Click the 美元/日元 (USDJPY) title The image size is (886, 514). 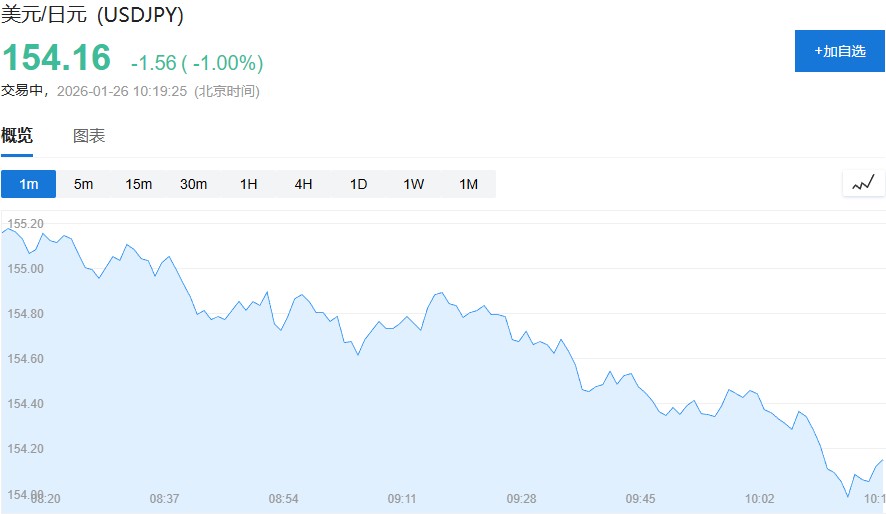92,16
